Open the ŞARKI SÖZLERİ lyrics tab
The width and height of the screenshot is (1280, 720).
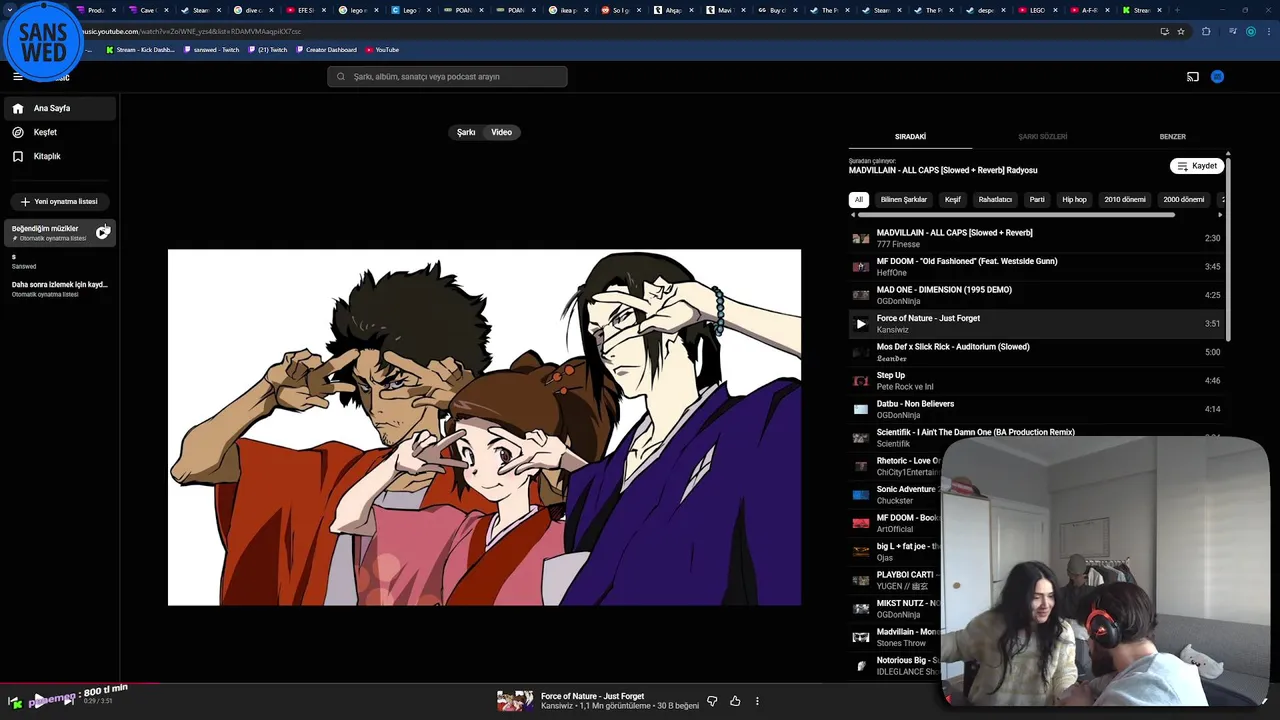click(x=1042, y=137)
